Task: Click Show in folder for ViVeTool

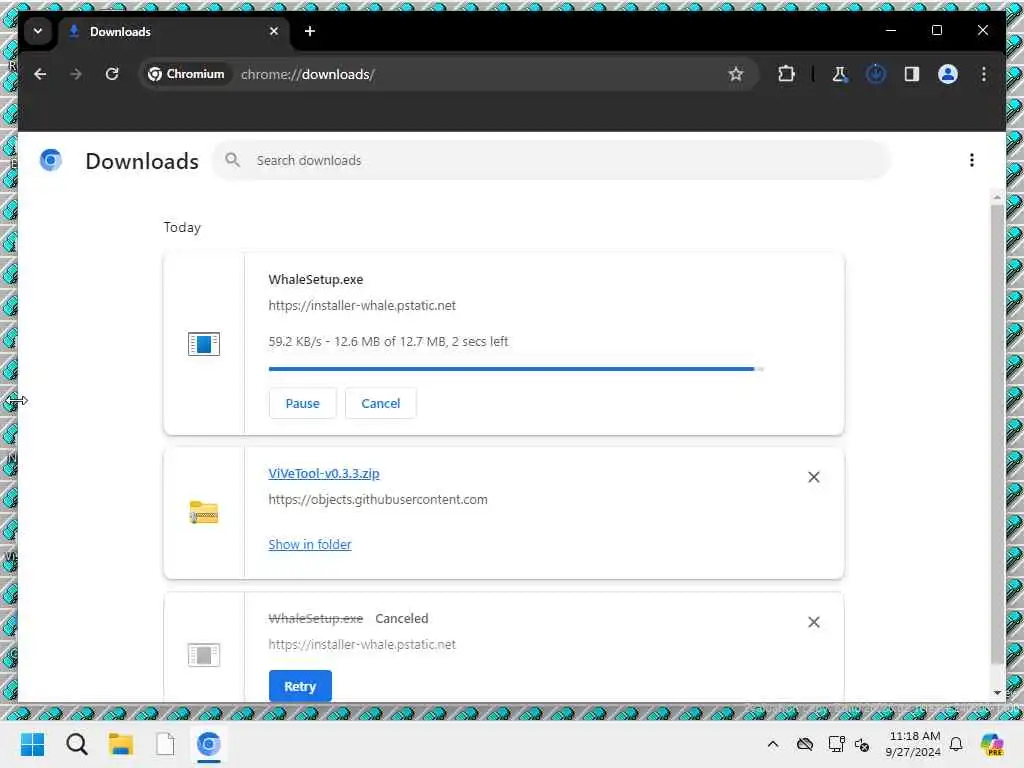Action: pos(310,545)
